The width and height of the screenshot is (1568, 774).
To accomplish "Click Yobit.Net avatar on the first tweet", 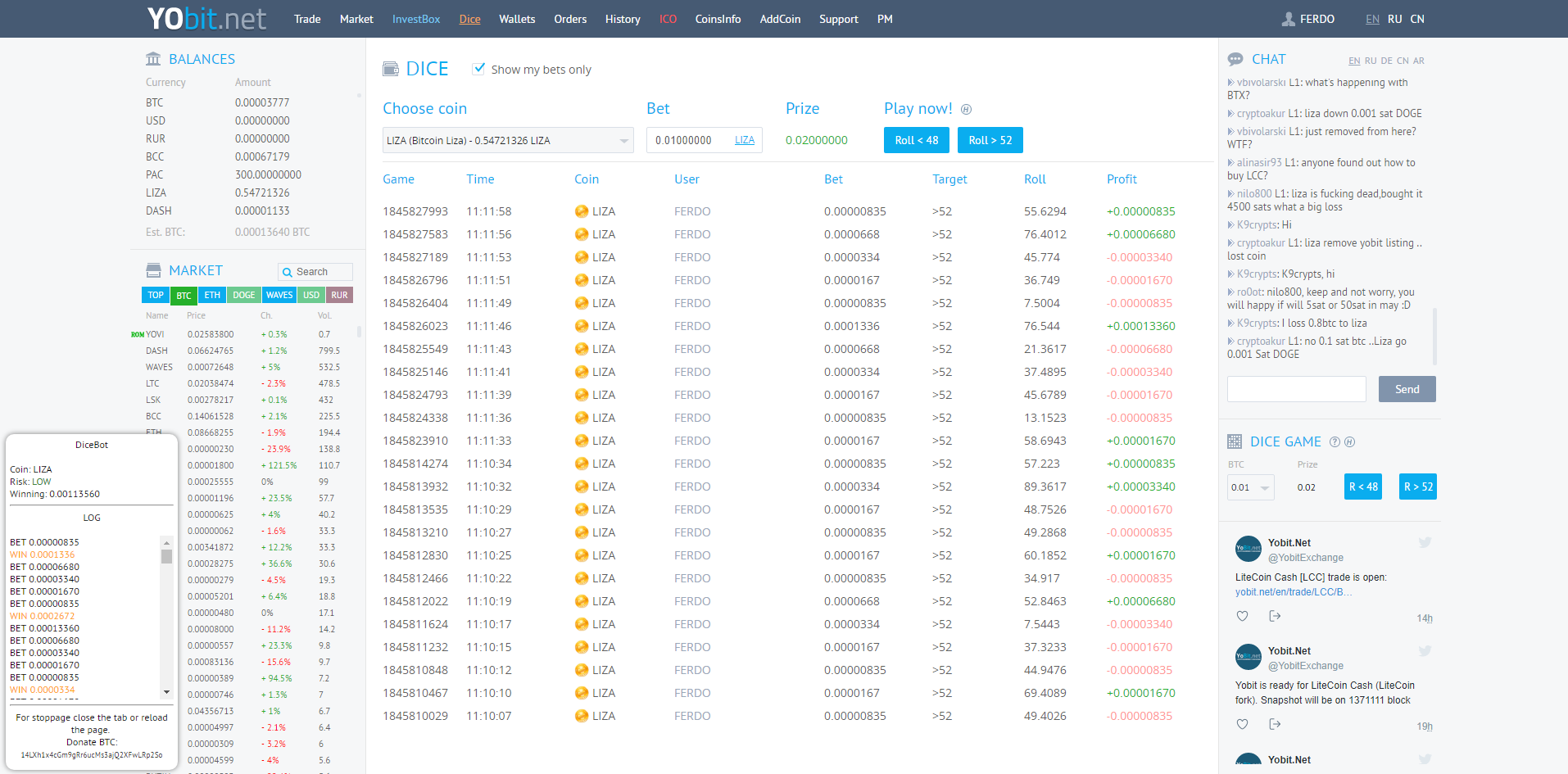I will pos(1249,549).
